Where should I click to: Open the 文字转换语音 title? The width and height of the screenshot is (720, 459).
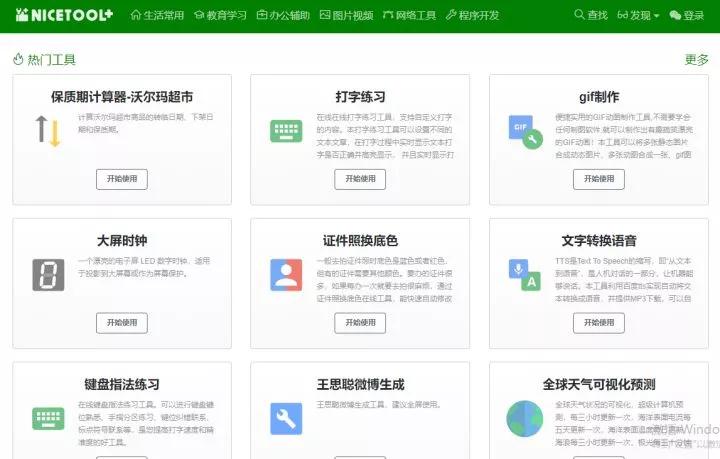pos(599,241)
